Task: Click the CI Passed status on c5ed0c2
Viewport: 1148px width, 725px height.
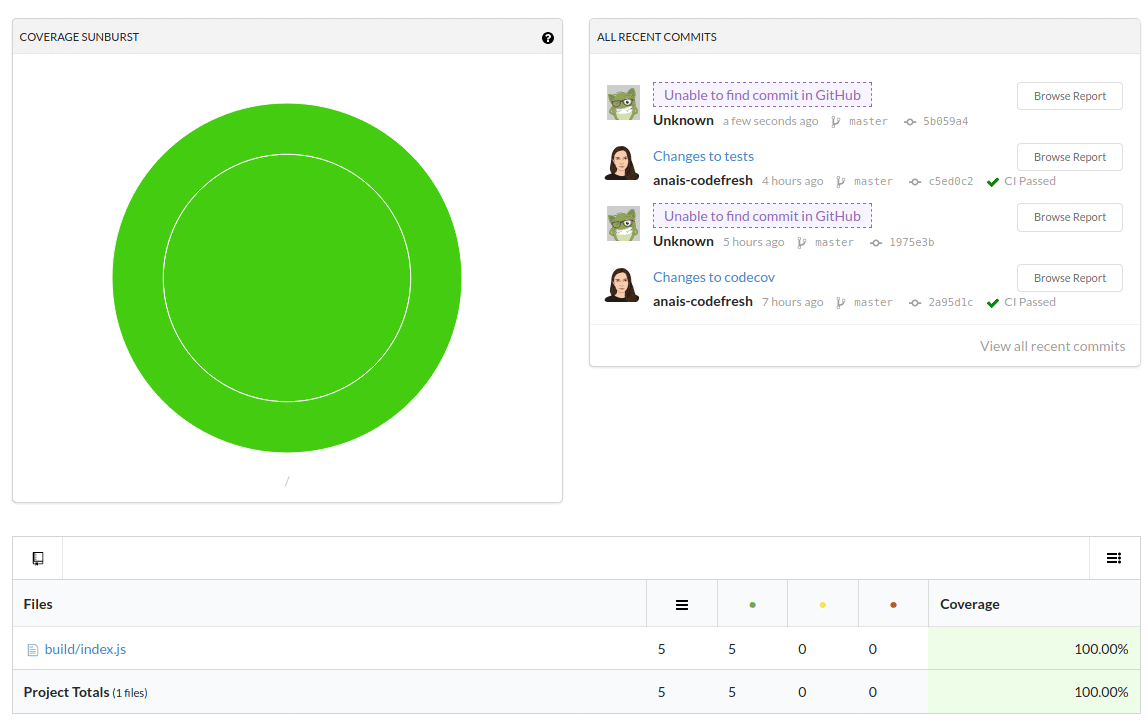Action: 1029,181
